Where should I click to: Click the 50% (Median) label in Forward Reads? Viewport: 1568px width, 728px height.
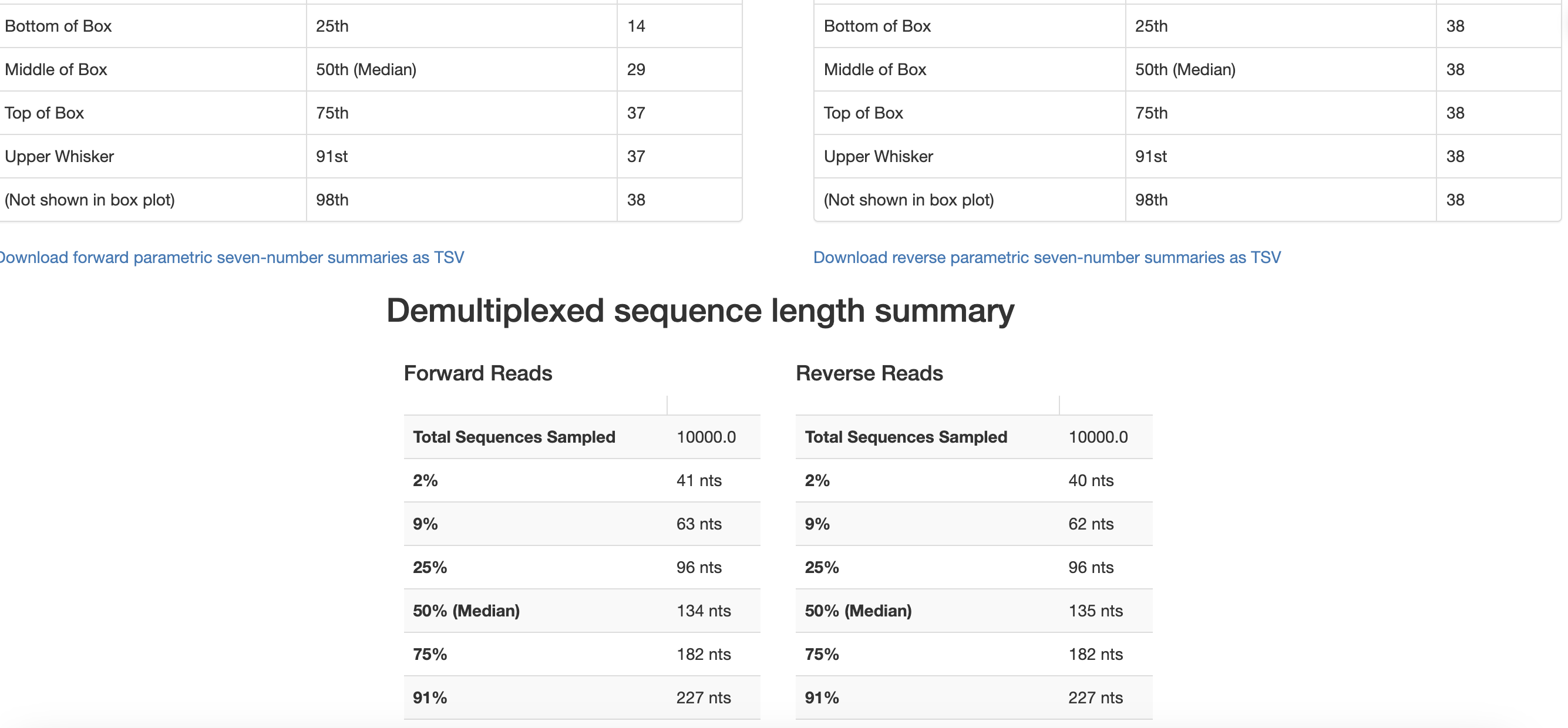tap(466, 611)
